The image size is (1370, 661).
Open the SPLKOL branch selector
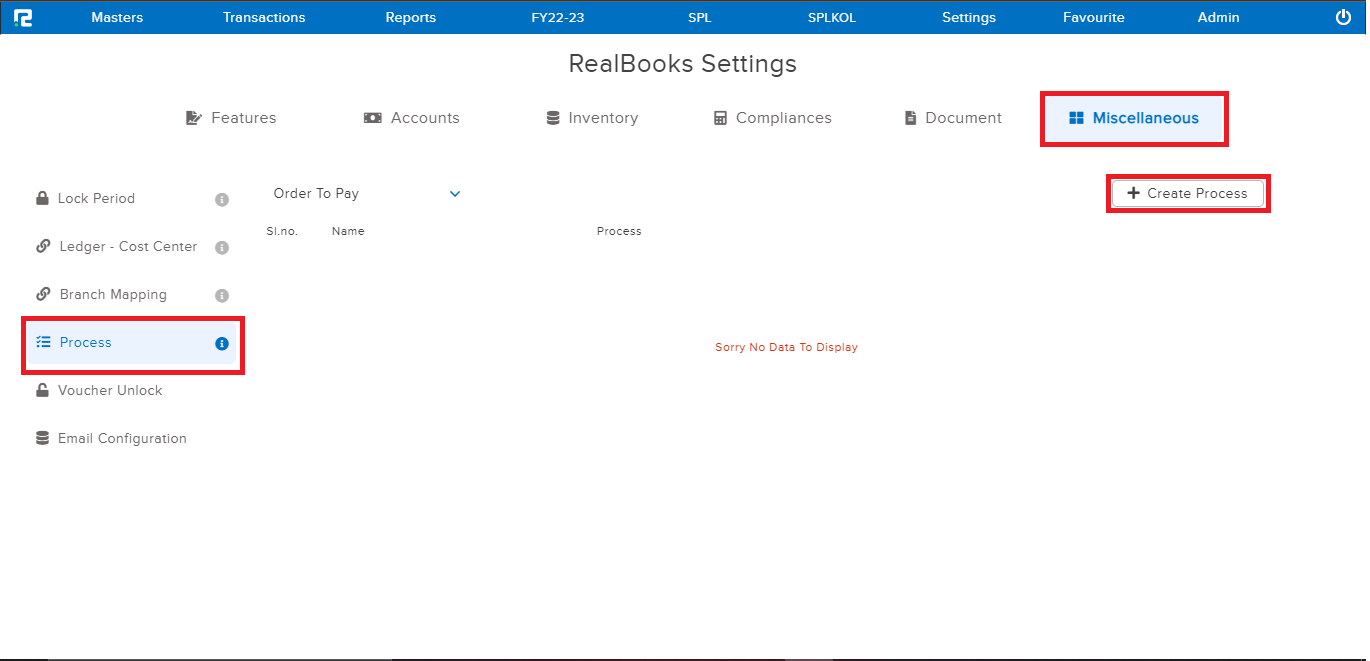click(x=831, y=17)
